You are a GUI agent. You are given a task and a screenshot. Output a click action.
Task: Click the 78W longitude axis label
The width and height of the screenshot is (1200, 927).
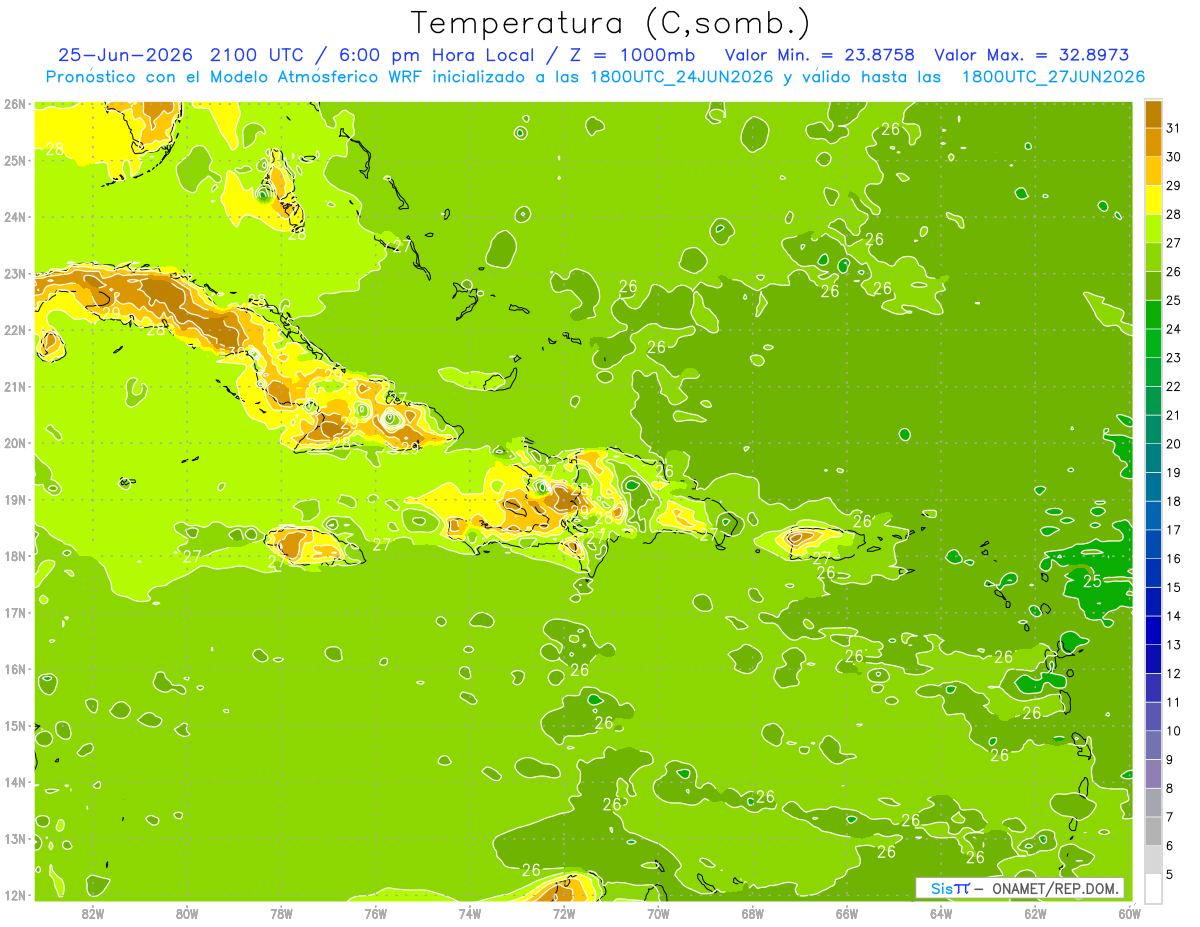click(x=281, y=912)
